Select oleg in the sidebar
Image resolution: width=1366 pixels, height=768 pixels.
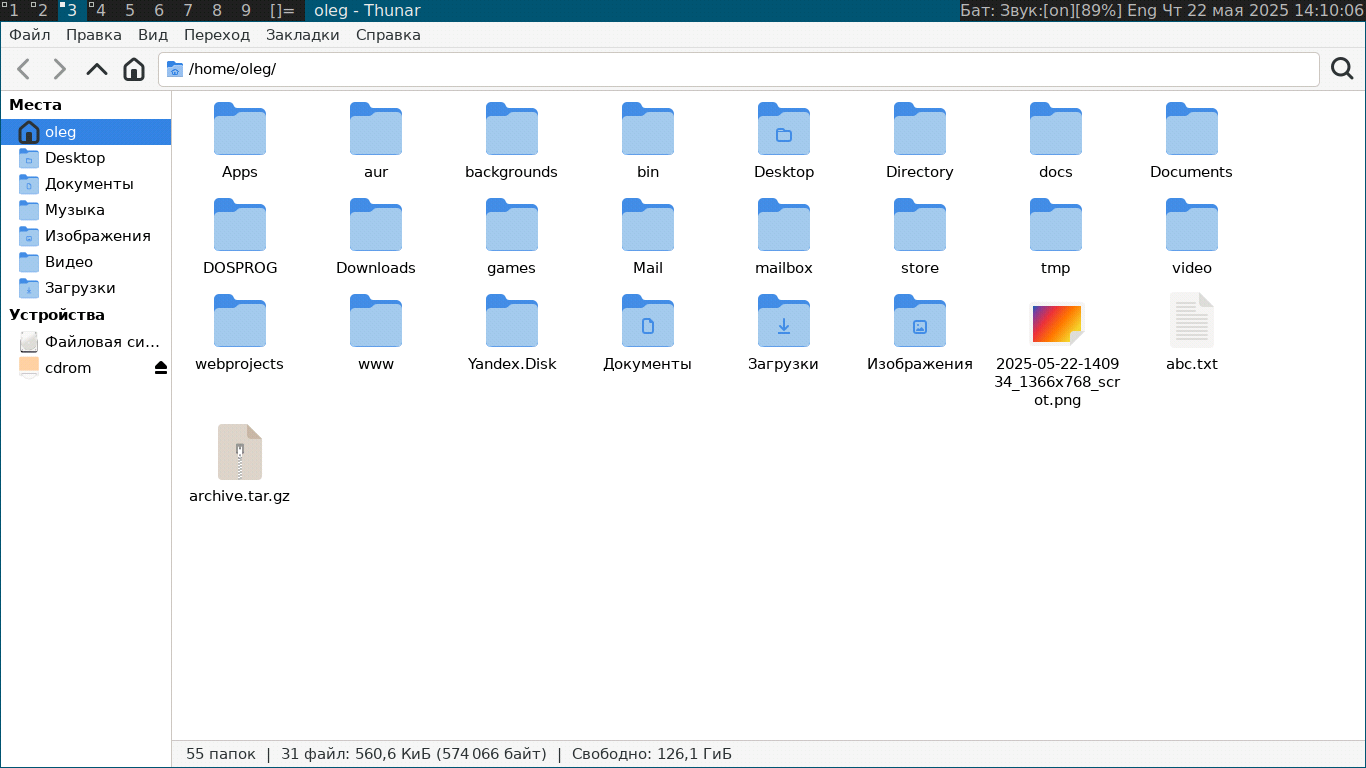click(x=86, y=132)
